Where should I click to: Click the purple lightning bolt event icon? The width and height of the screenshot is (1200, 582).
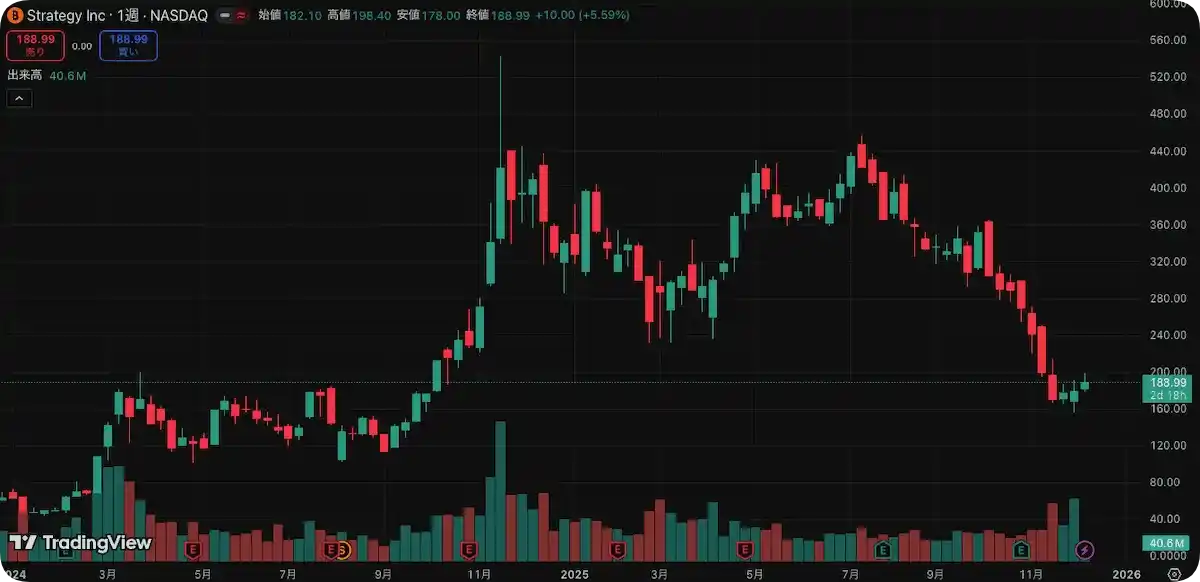[1084, 549]
